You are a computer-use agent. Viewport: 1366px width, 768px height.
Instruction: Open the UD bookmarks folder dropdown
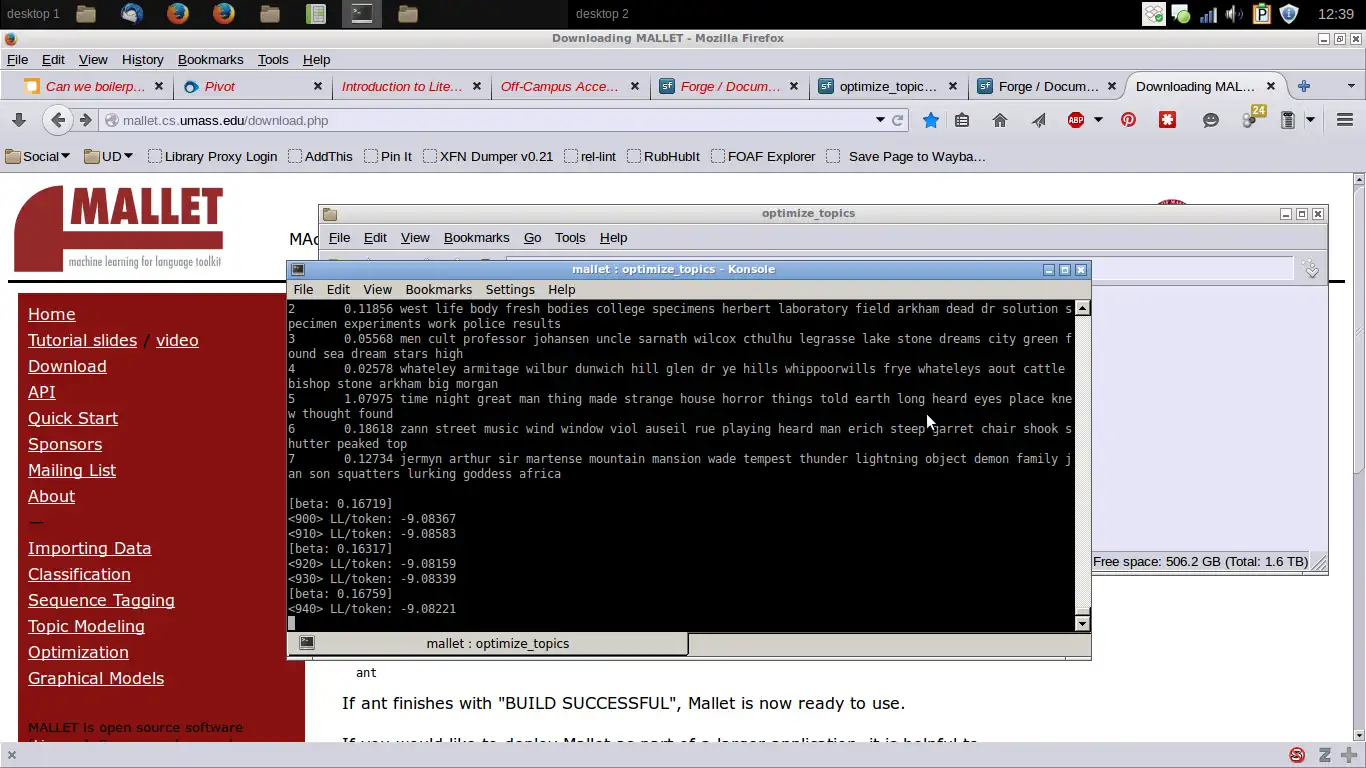(109, 156)
